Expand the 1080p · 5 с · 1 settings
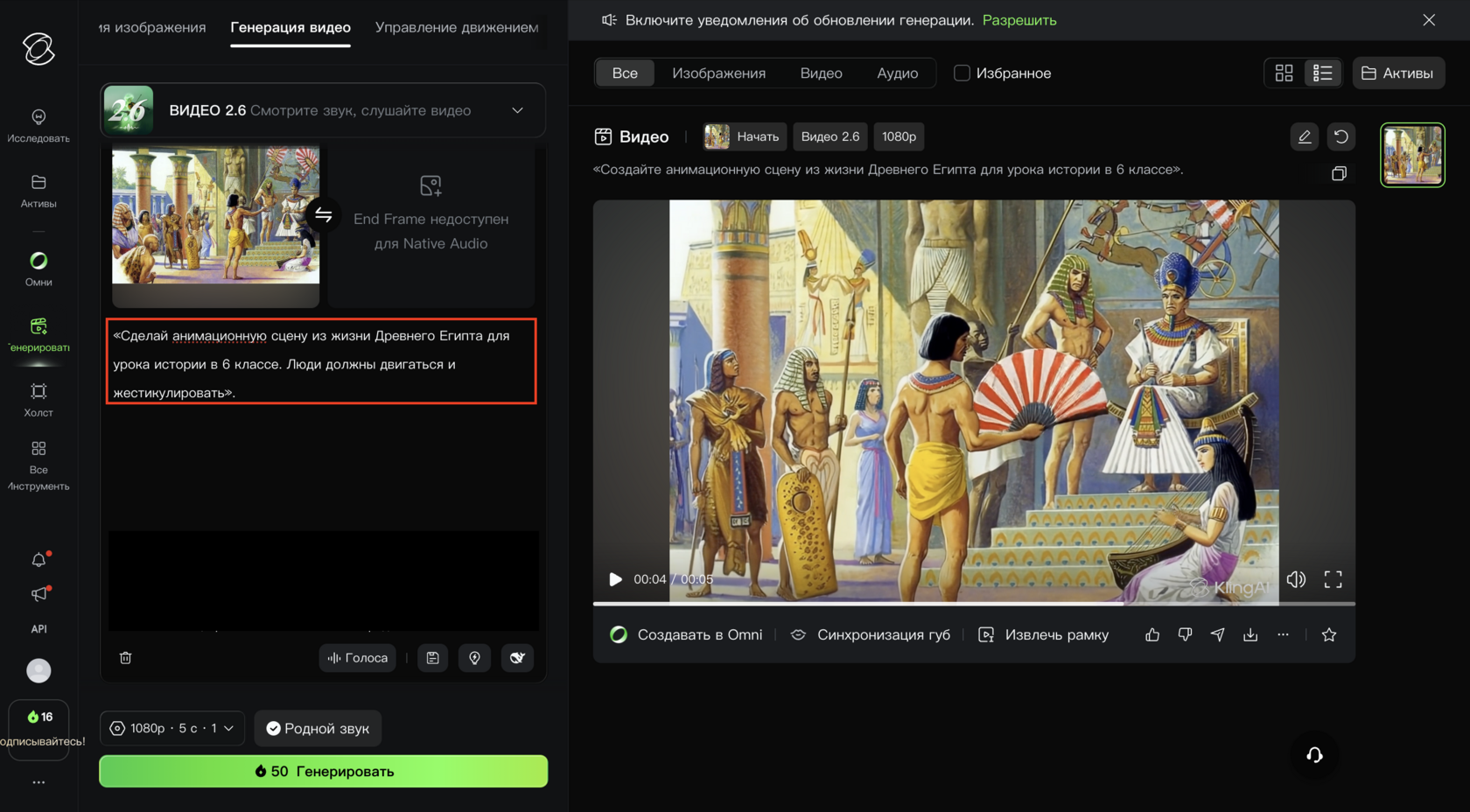The image size is (1470, 812). (172, 728)
